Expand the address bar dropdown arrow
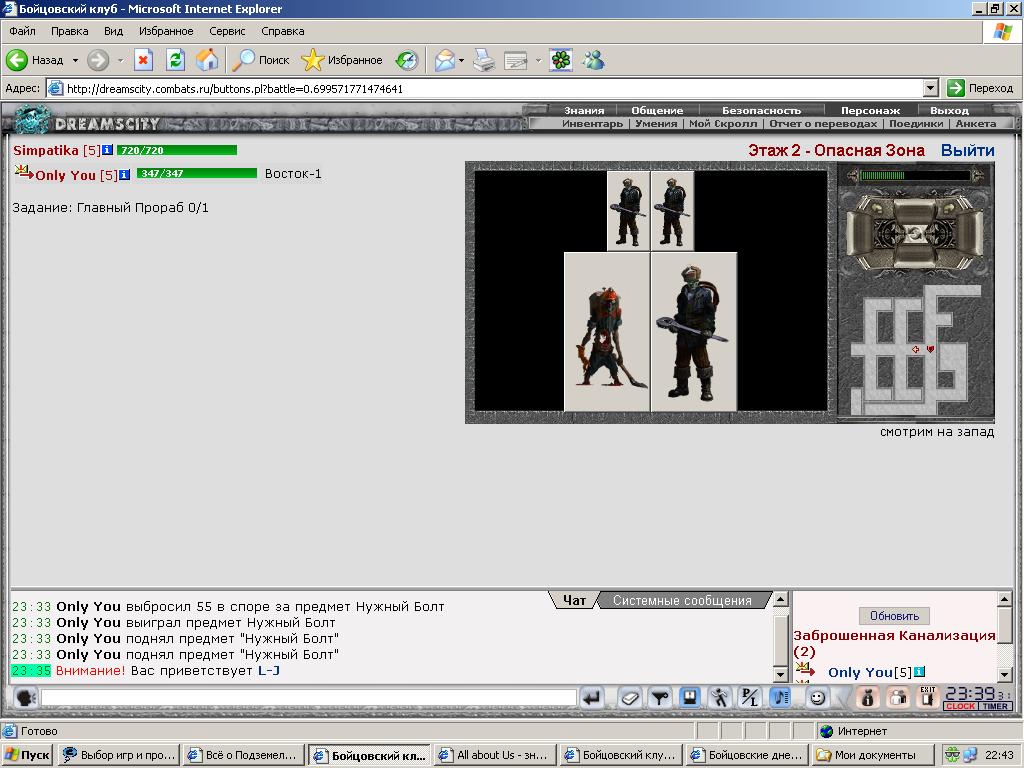The height and width of the screenshot is (768, 1024). coord(931,88)
